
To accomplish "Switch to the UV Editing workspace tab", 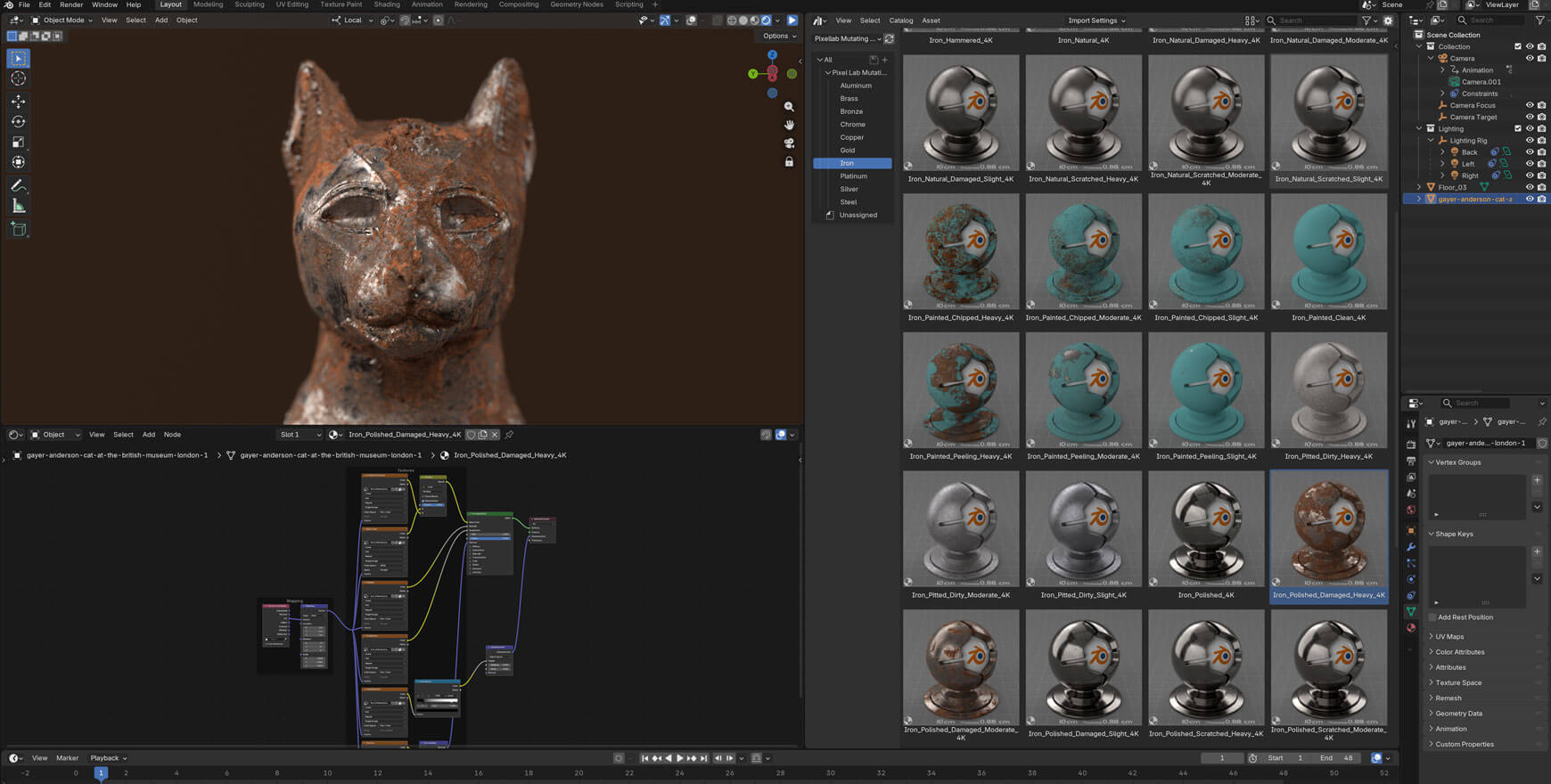I will click(x=291, y=4).
